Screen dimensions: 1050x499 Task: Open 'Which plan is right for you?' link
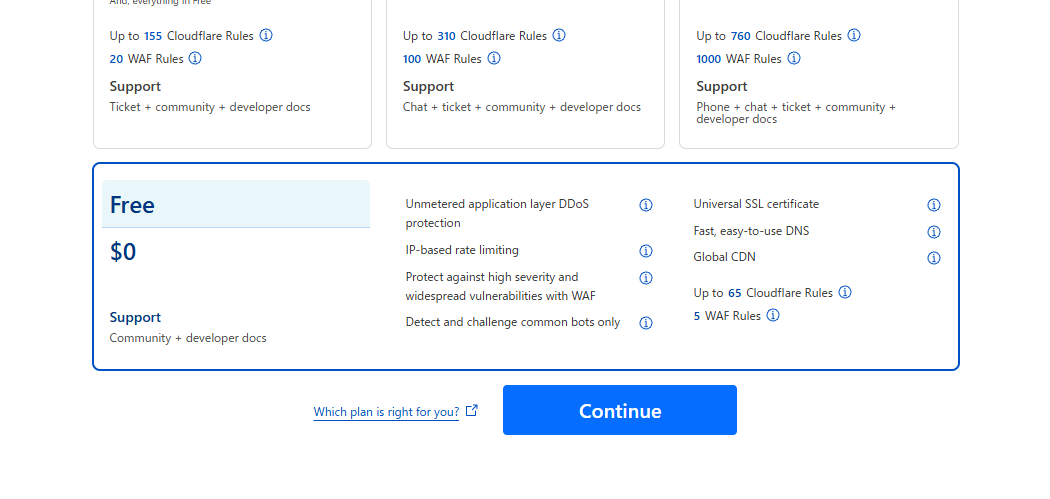pos(386,412)
